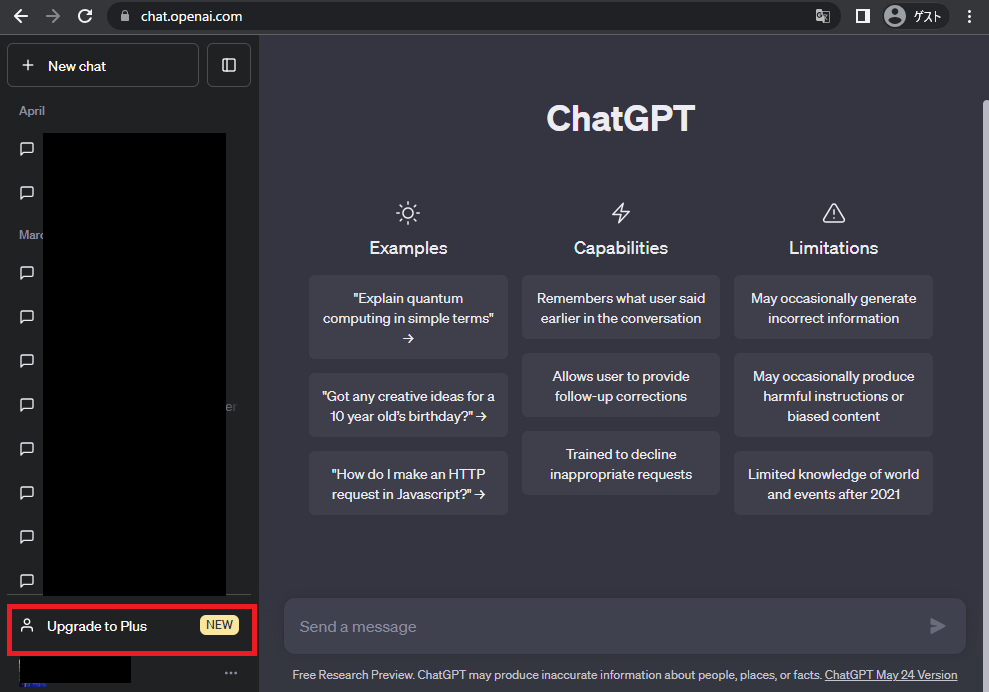Collapse the sidebar with the panel icon
The height and width of the screenshot is (692, 989).
tap(228, 64)
